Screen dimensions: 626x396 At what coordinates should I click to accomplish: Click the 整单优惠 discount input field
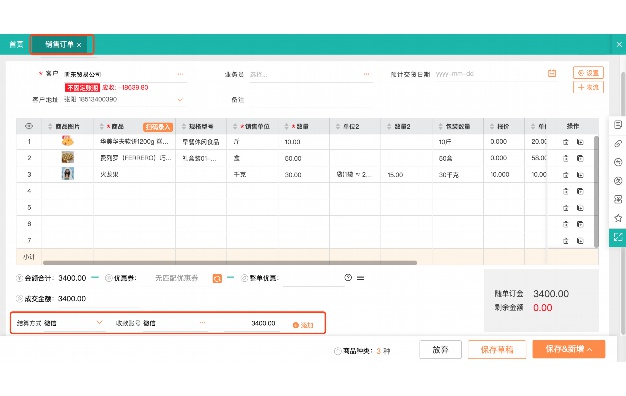(313, 278)
